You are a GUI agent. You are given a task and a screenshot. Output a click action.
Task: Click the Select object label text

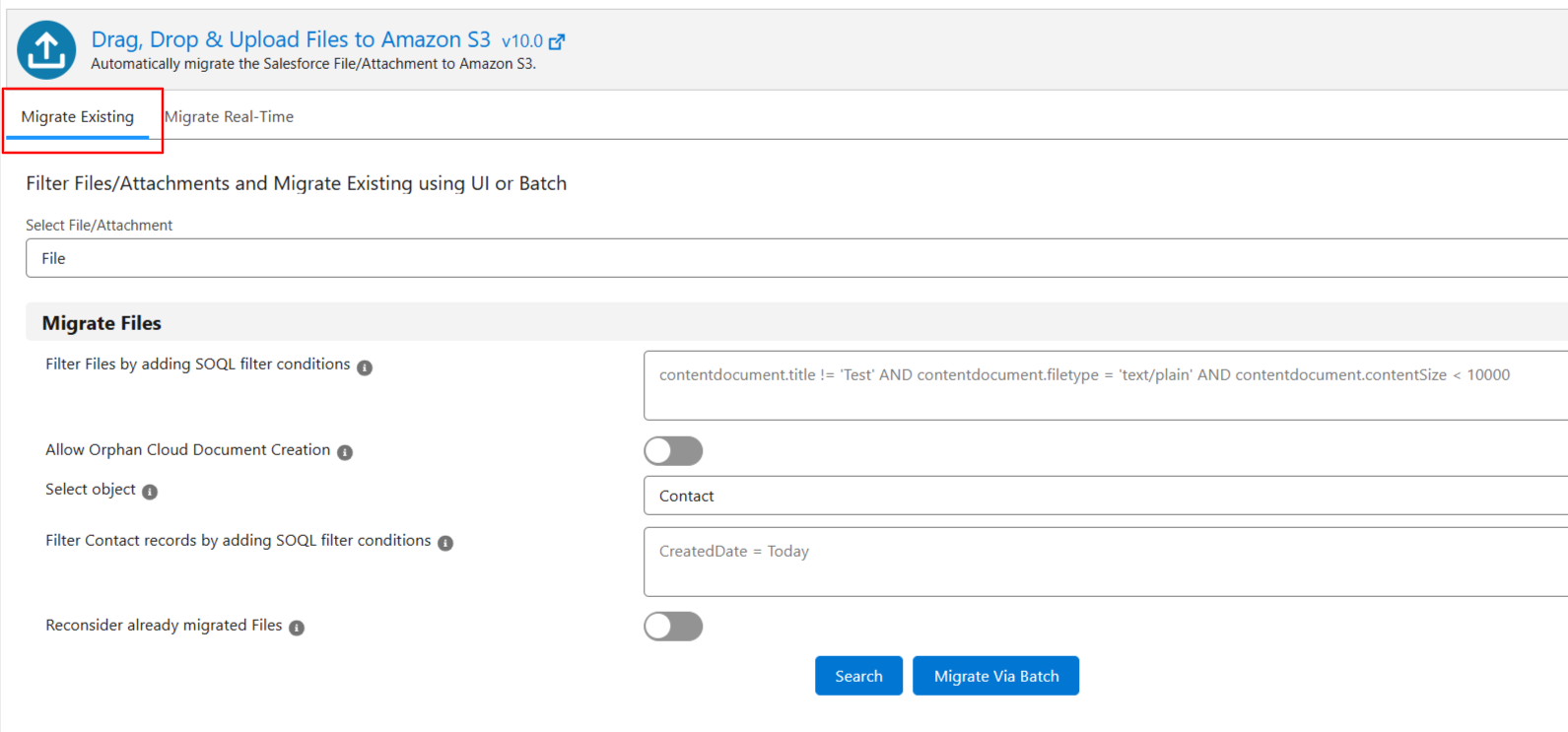(x=91, y=489)
